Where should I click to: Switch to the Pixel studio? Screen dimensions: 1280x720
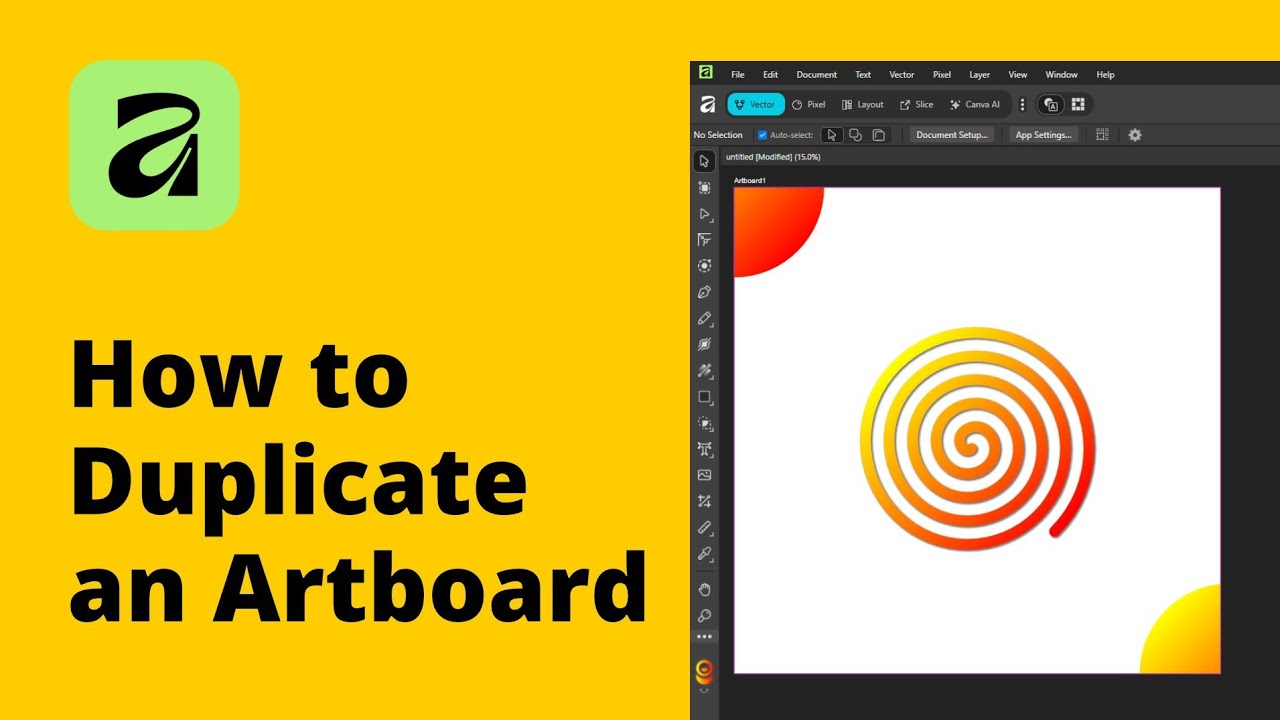click(808, 104)
